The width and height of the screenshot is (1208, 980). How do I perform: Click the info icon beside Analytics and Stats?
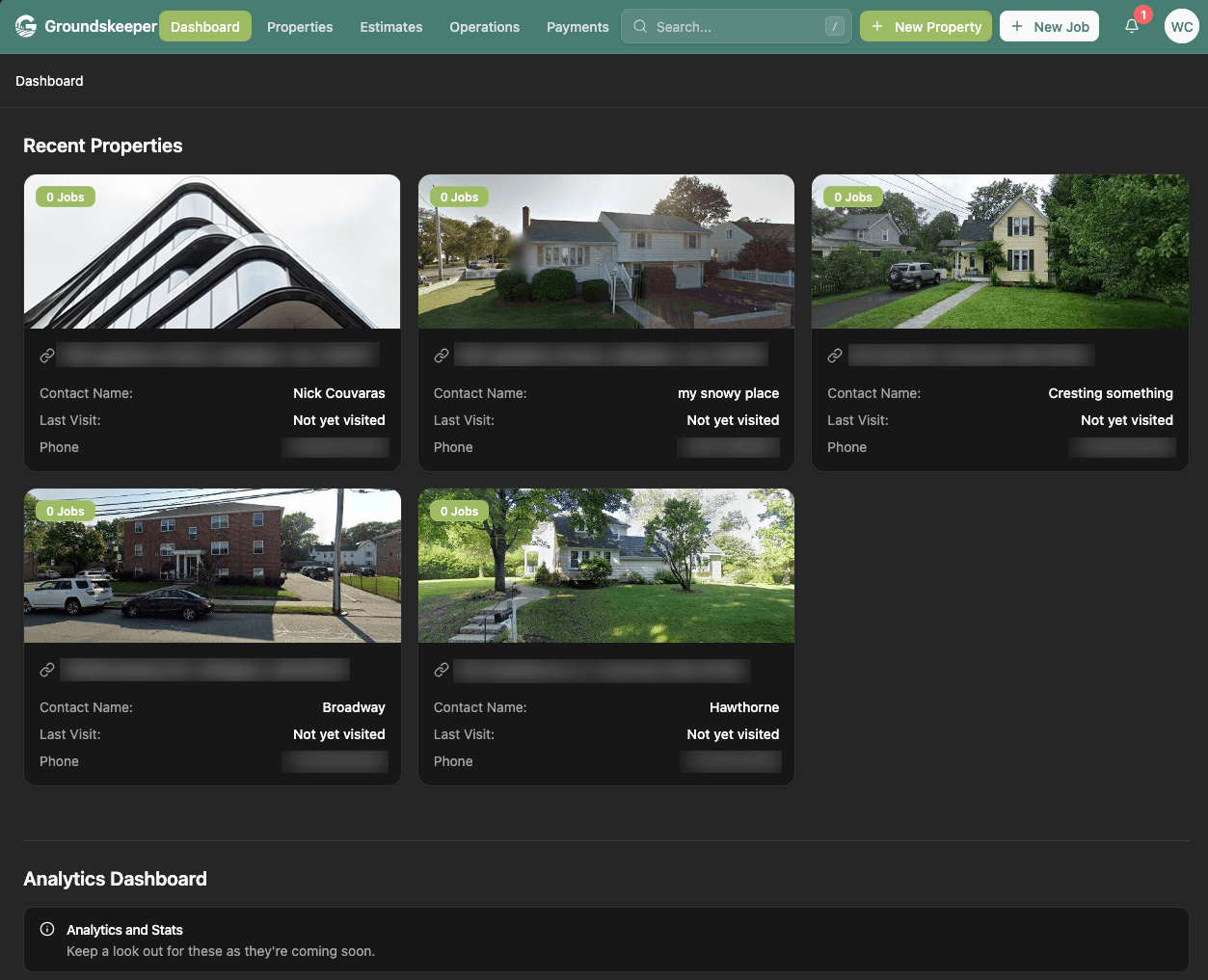[x=46, y=929]
